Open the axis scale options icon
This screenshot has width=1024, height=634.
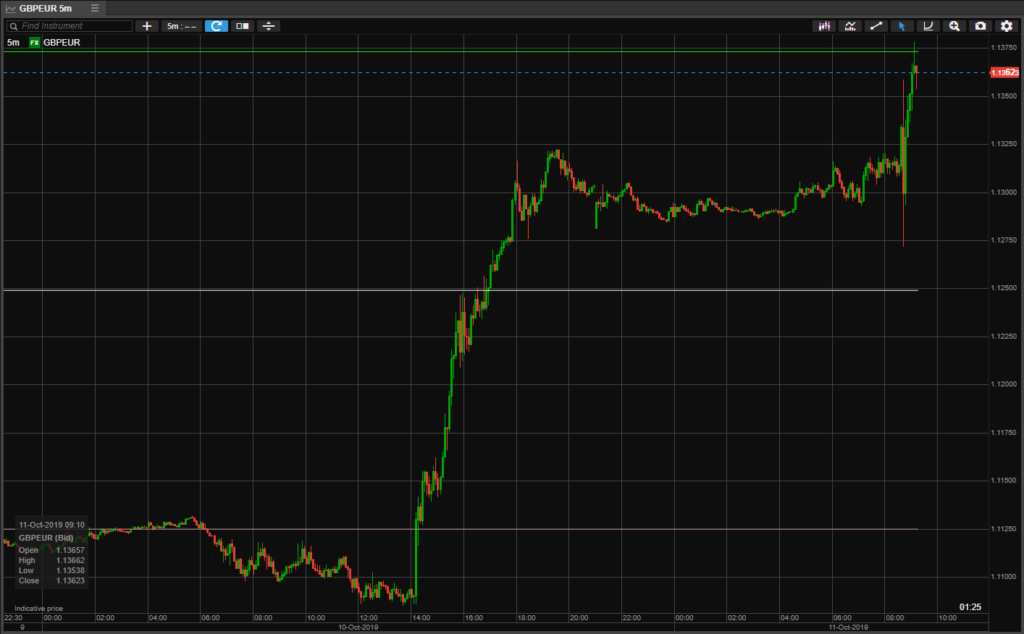[x=928, y=26]
